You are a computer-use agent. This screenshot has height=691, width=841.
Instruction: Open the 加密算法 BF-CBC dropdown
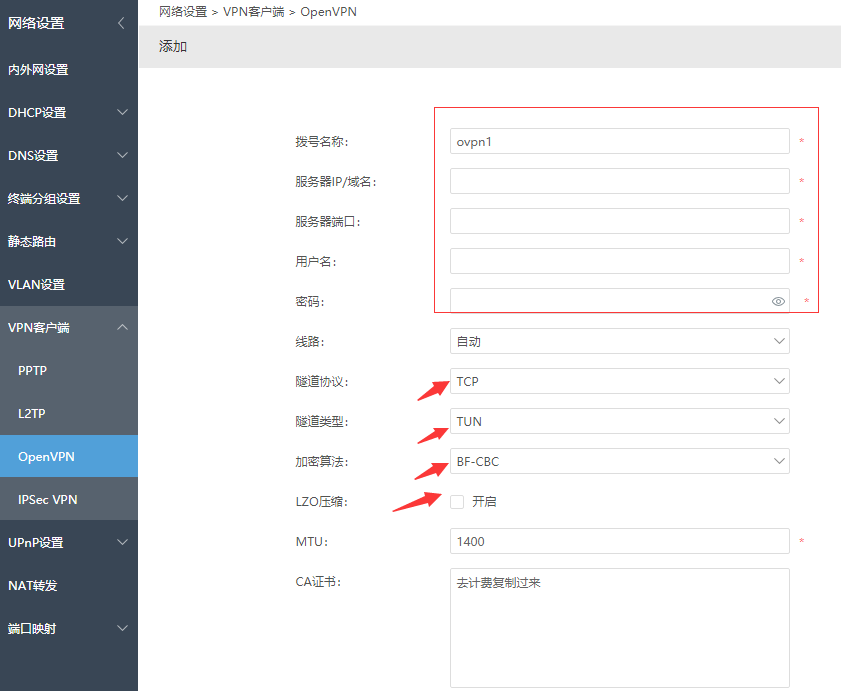click(619, 461)
